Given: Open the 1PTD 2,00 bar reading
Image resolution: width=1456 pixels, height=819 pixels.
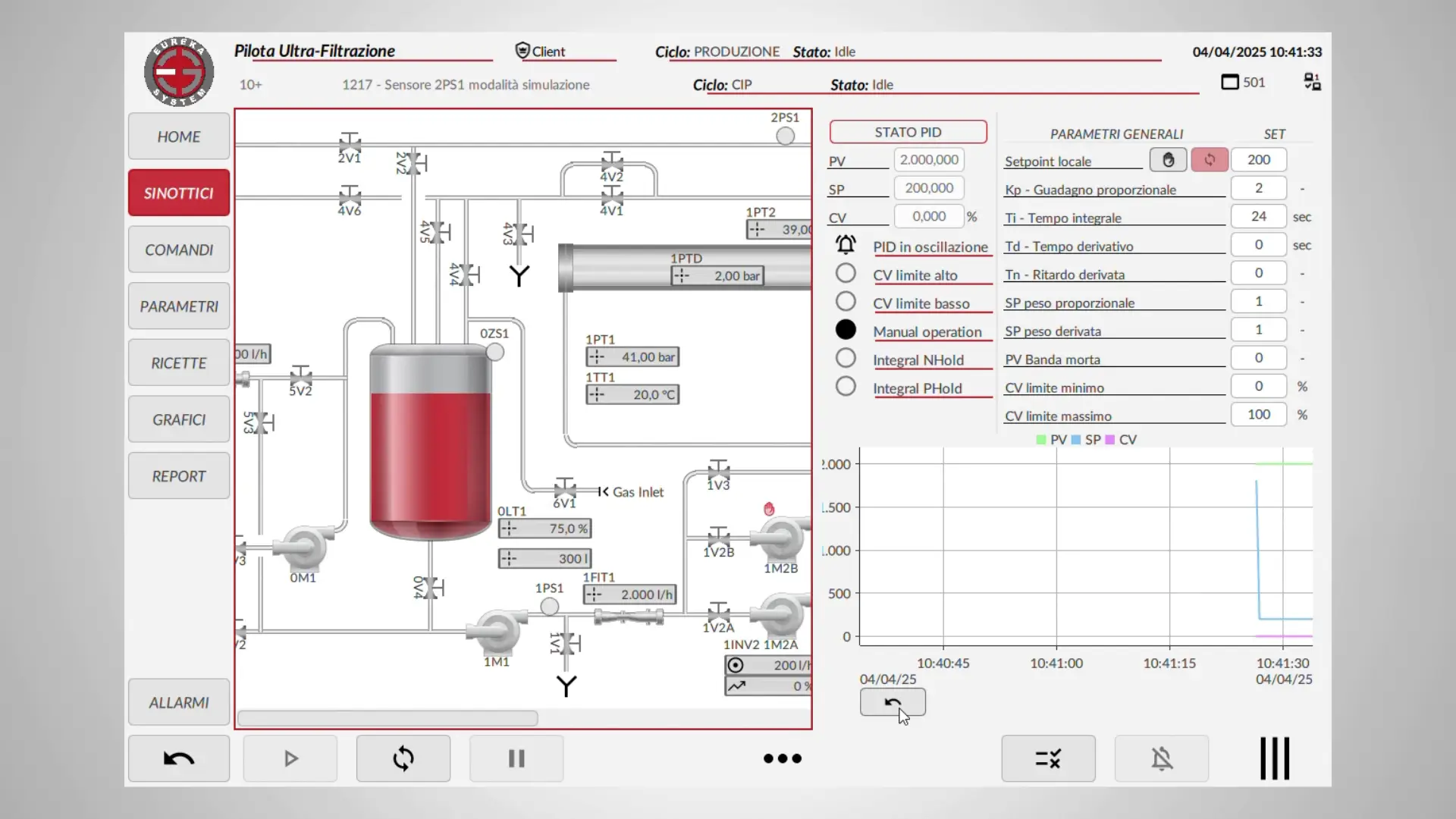Looking at the screenshot, I should pos(717,276).
